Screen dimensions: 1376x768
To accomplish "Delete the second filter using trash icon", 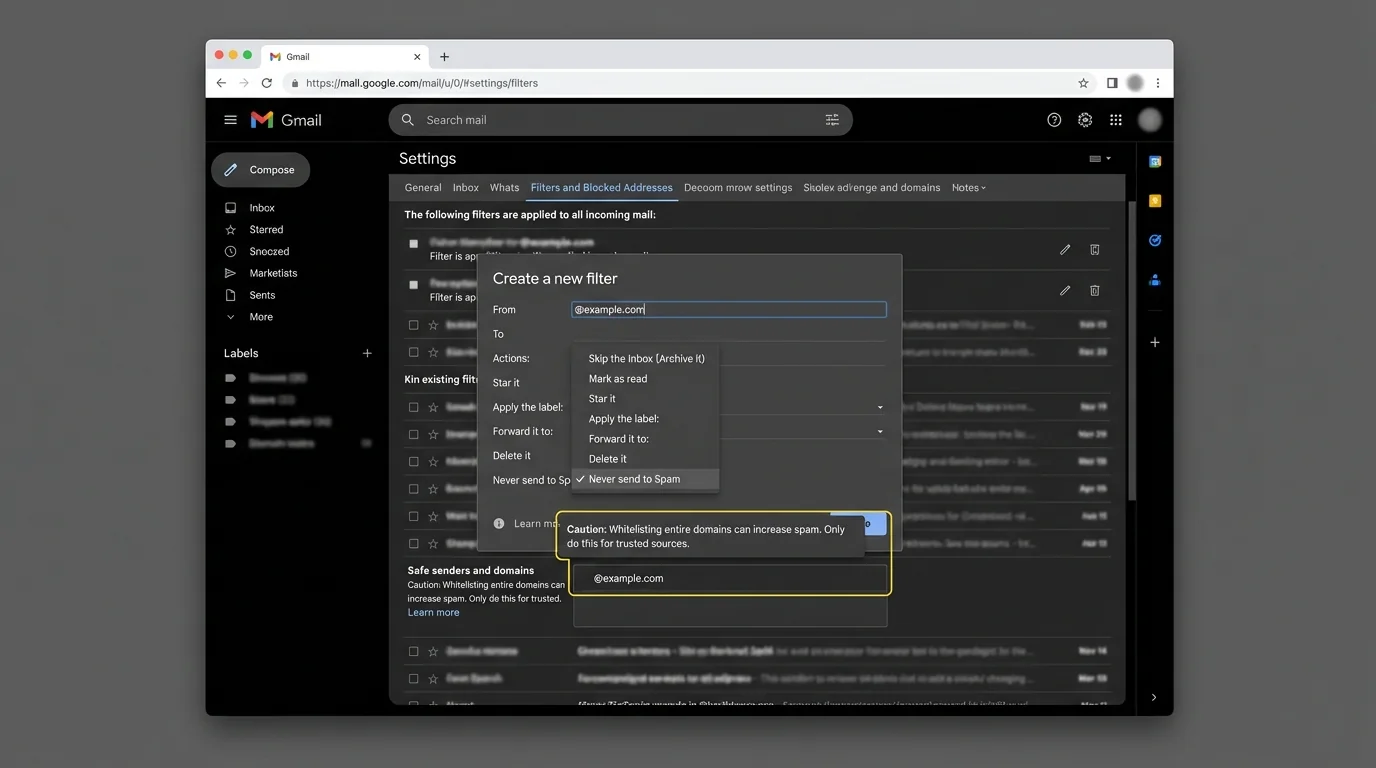I will (1095, 291).
